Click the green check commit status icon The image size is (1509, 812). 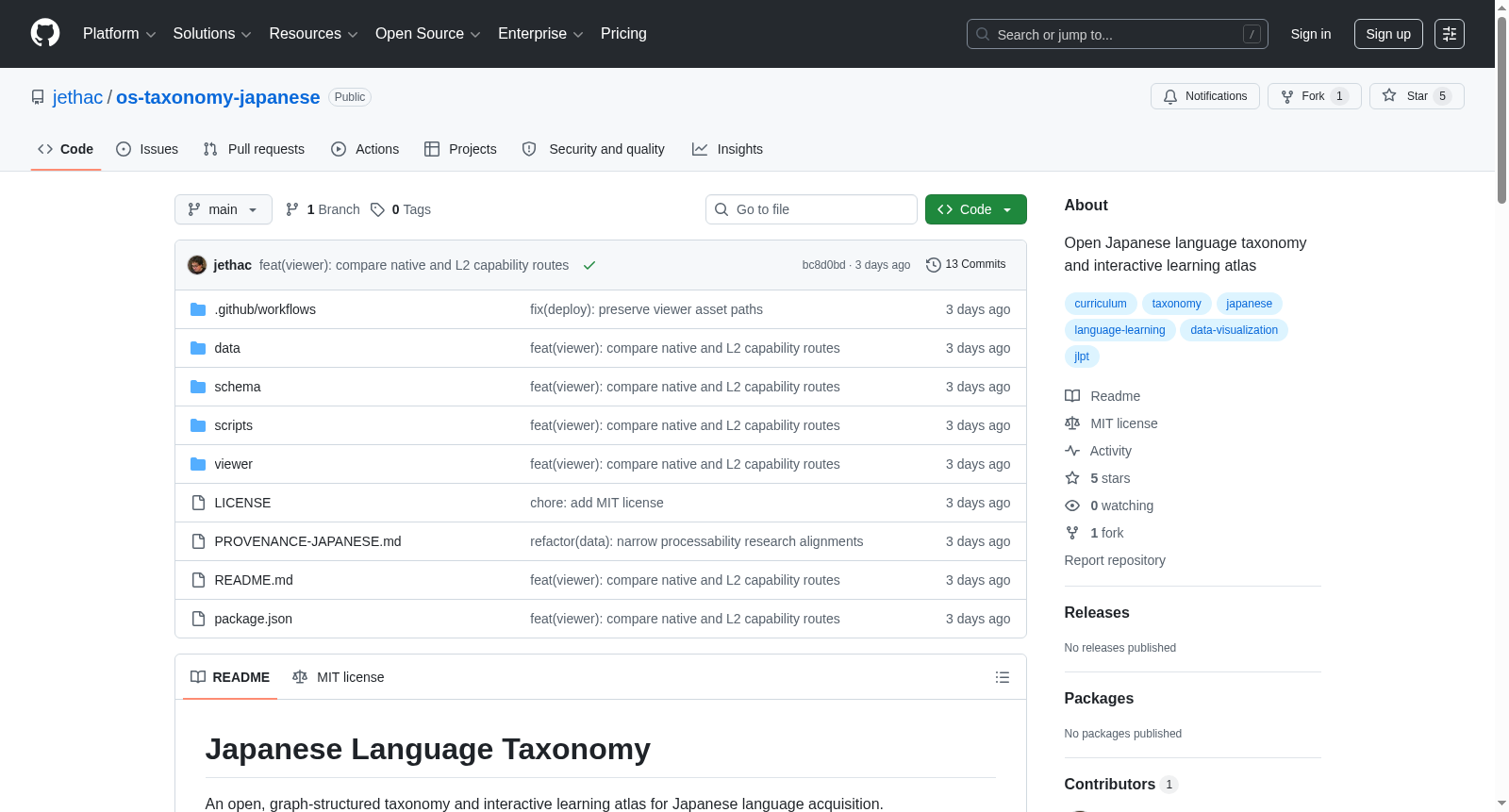pyautogui.click(x=589, y=265)
